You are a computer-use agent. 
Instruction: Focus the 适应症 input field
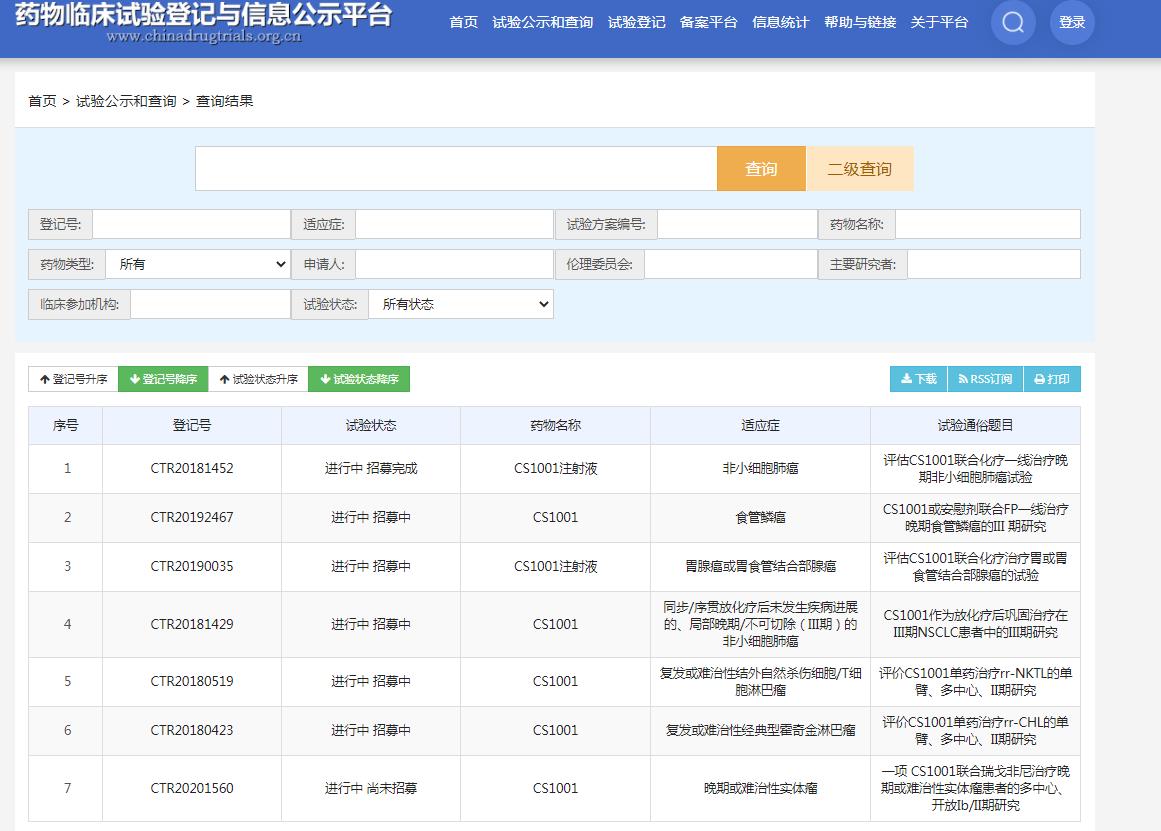pos(455,224)
